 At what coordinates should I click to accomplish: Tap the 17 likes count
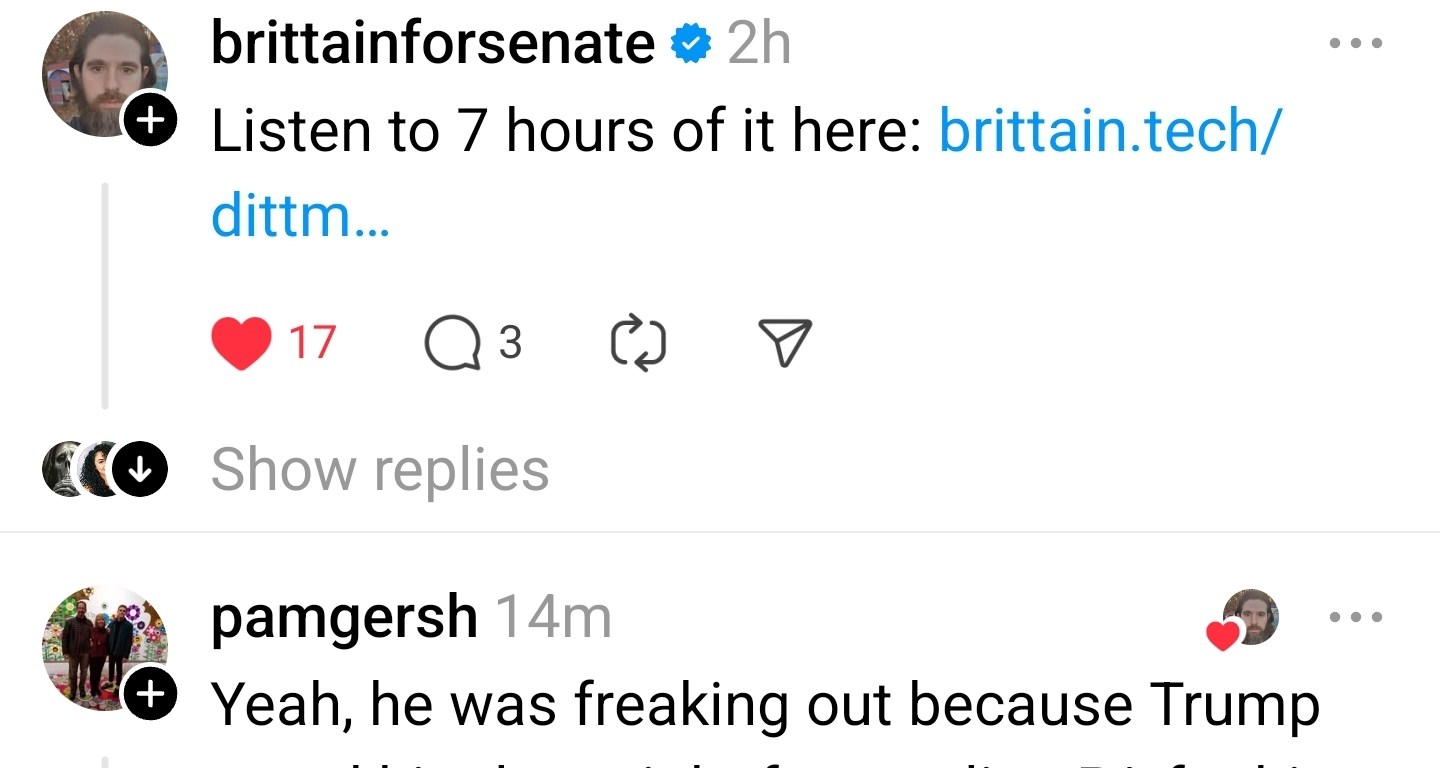312,343
